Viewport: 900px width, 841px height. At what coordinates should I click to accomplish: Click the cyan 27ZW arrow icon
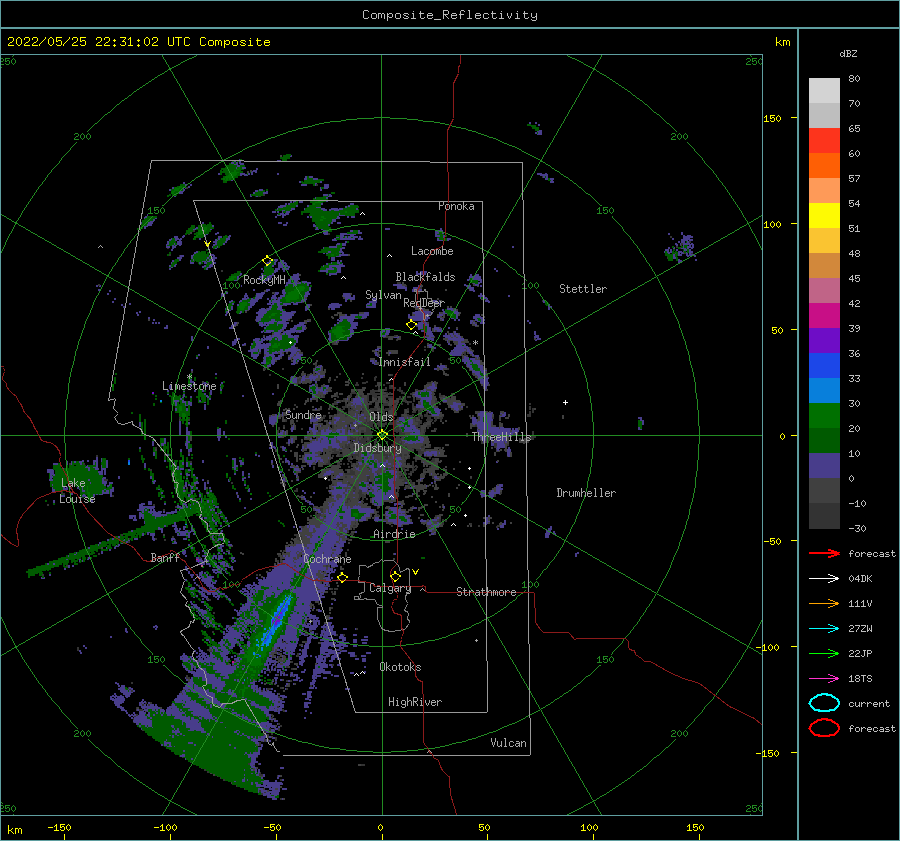point(824,629)
